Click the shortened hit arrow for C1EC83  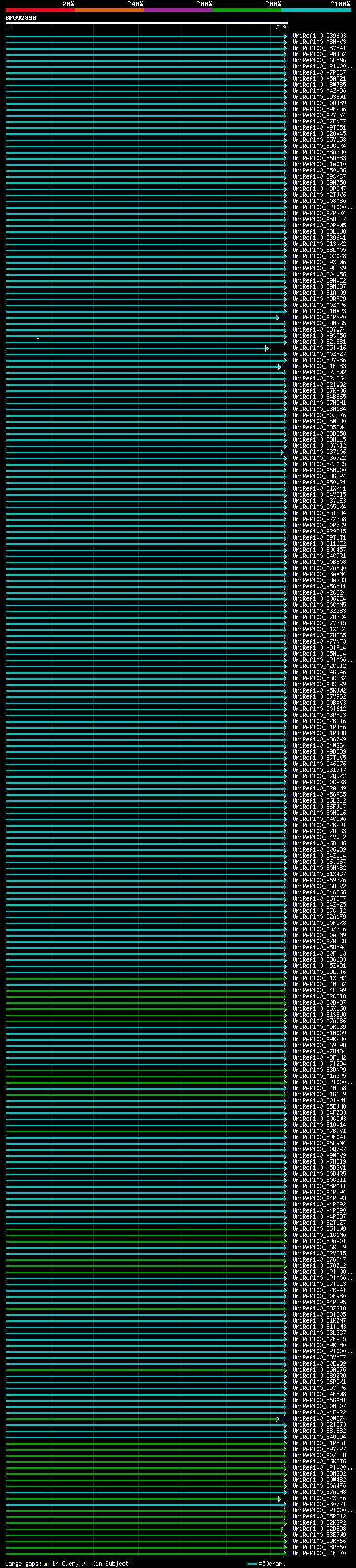tap(280, 367)
